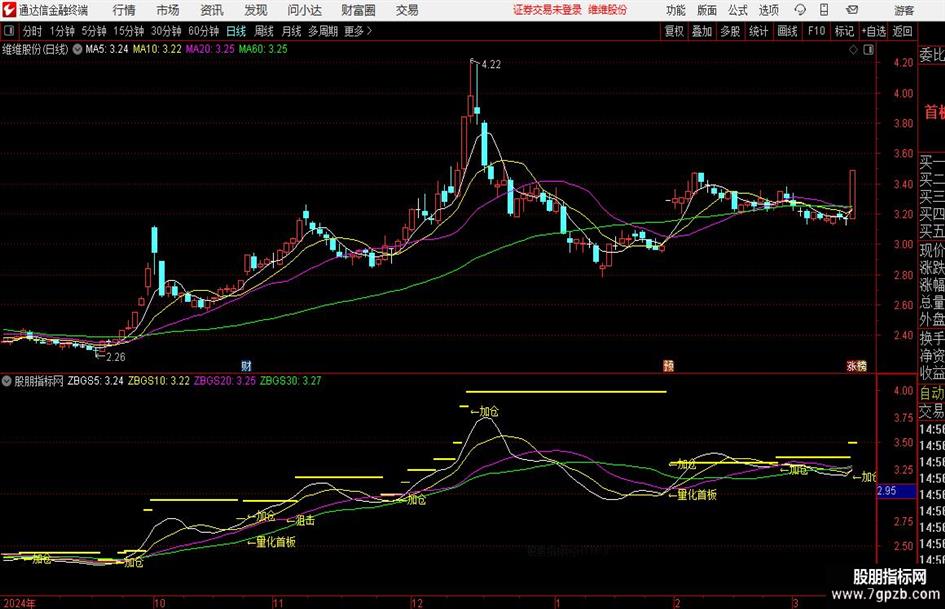Switch to the 月线 monthly tab

[x=292, y=31]
